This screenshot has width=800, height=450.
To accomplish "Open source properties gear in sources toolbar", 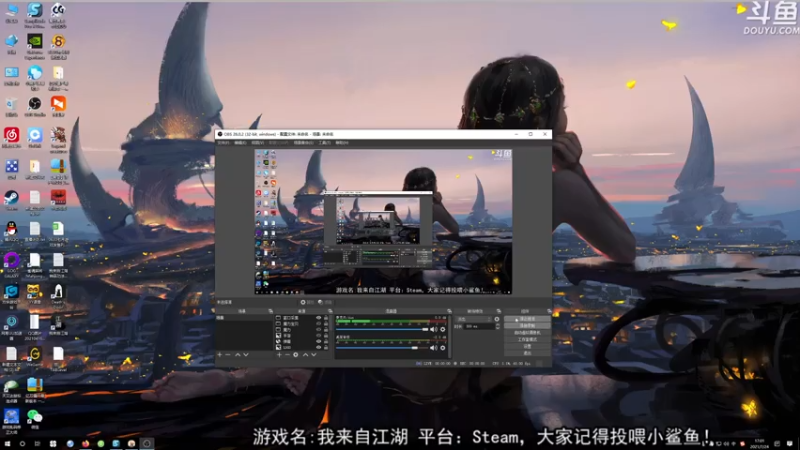I will [x=295, y=355].
